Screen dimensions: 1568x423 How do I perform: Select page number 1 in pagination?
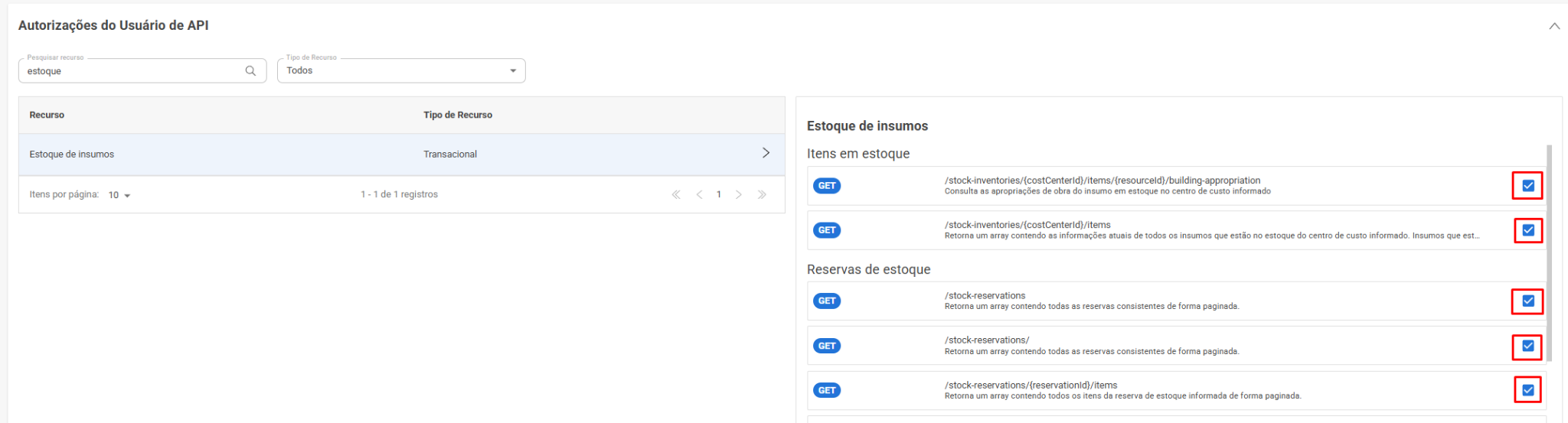(x=719, y=194)
